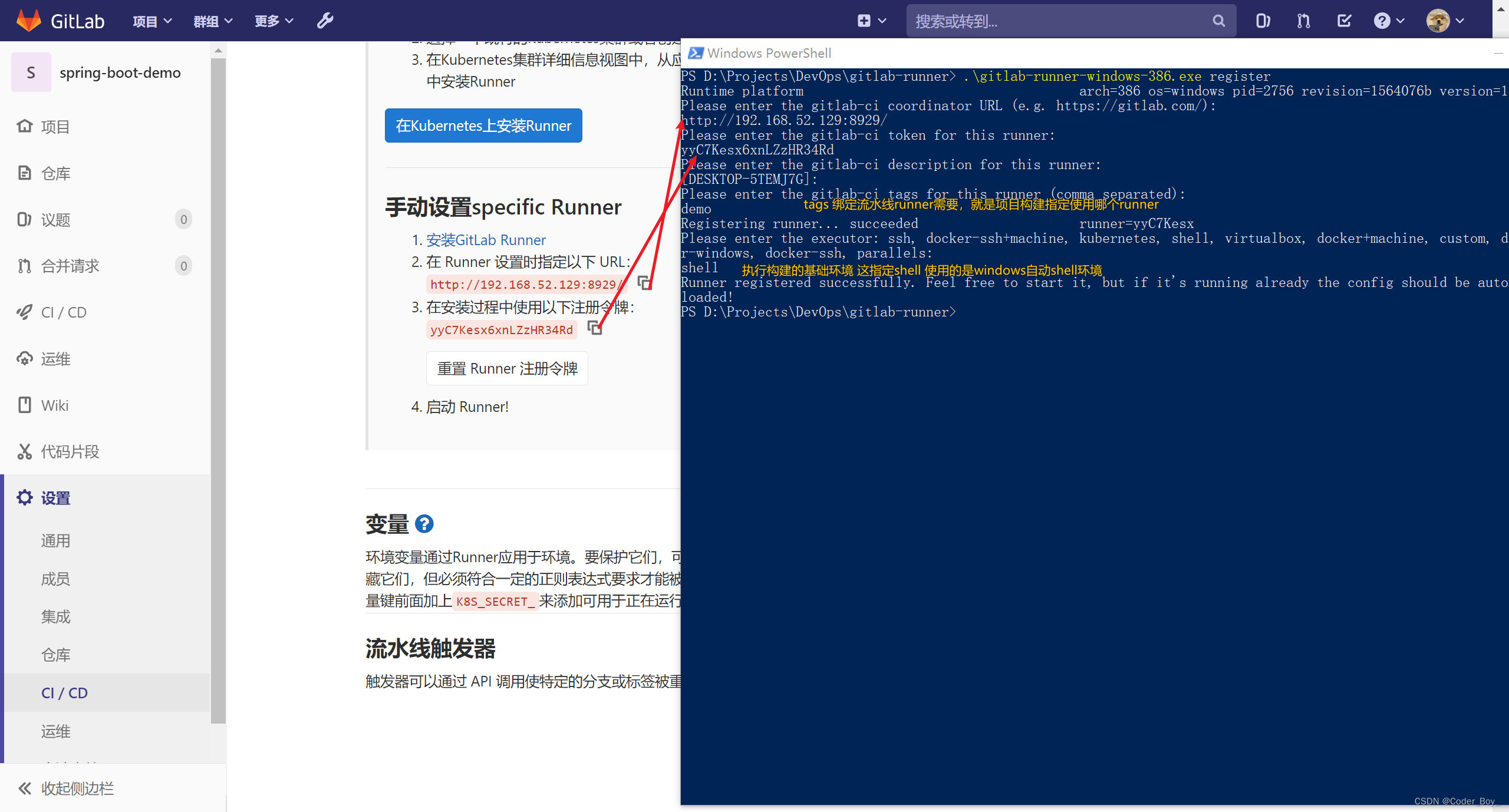The width and height of the screenshot is (1509, 812).
Task: Click the 合并请求 icon in sidebar
Action: [x=25, y=266]
